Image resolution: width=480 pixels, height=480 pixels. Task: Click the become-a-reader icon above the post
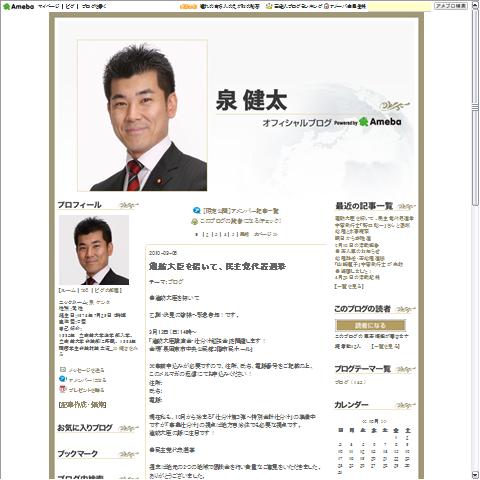(195, 221)
